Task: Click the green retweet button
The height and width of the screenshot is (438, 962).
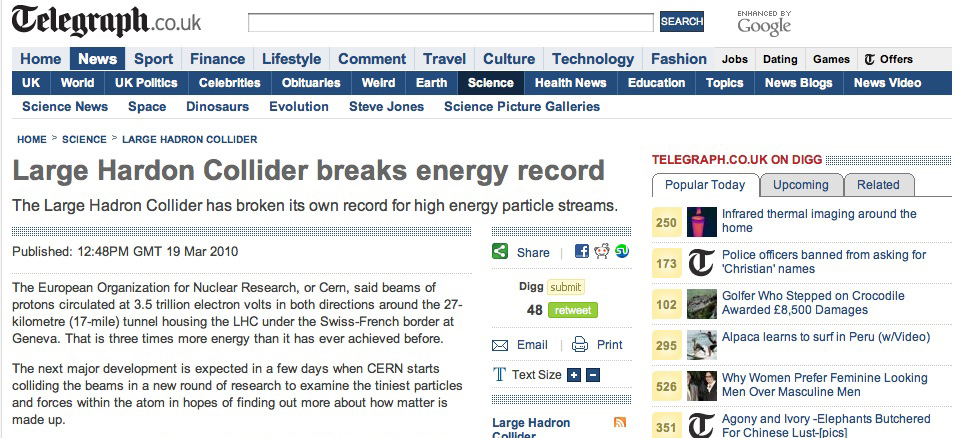Action: point(572,310)
